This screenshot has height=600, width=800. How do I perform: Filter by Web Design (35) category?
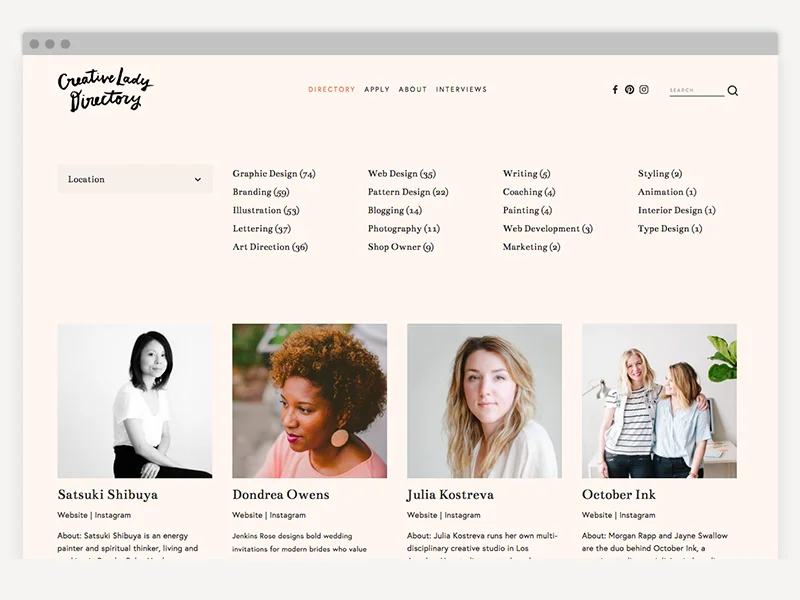pyautogui.click(x=402, y=173)
